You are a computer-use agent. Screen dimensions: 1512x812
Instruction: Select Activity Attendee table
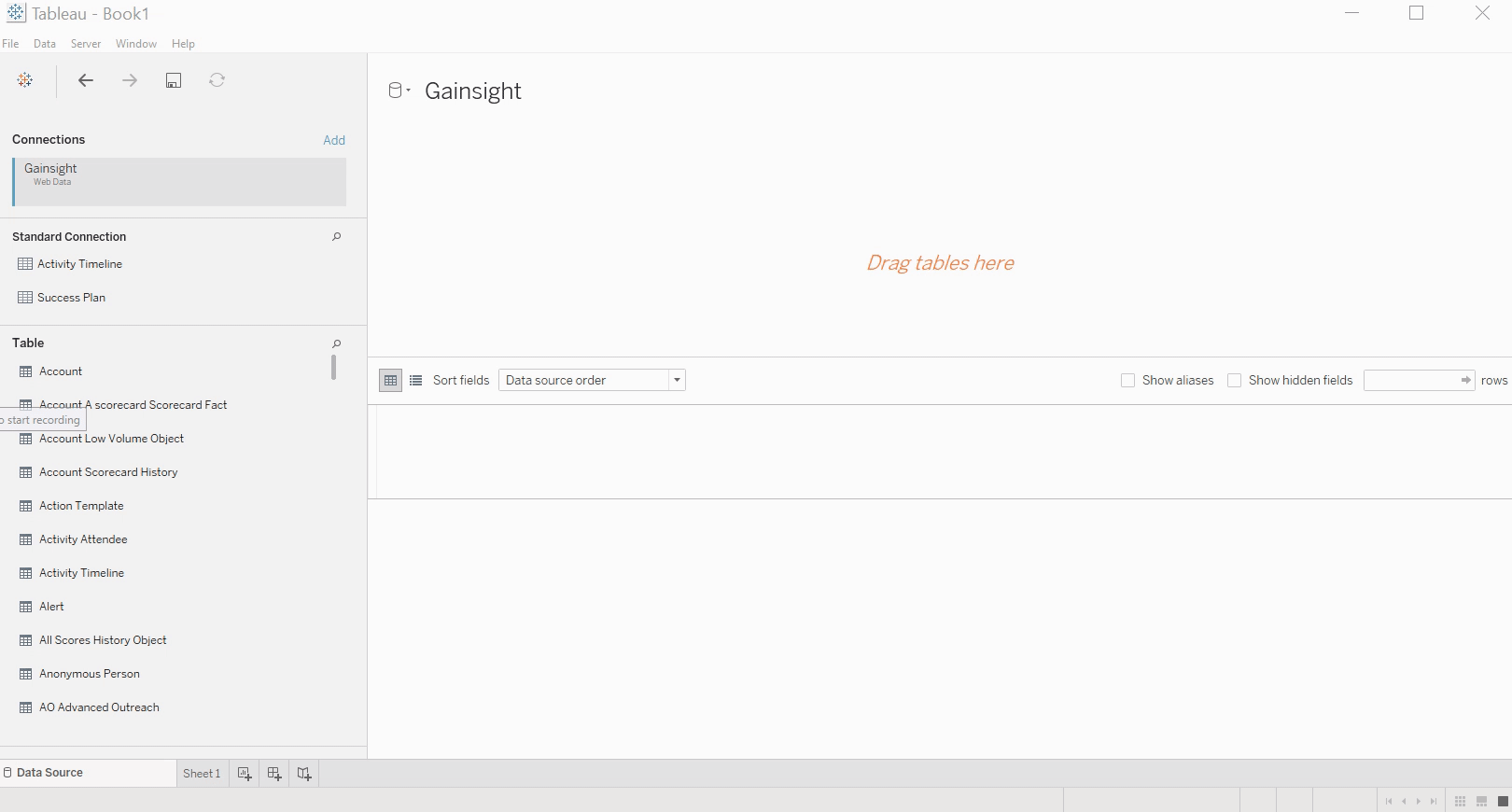(83, 539)
